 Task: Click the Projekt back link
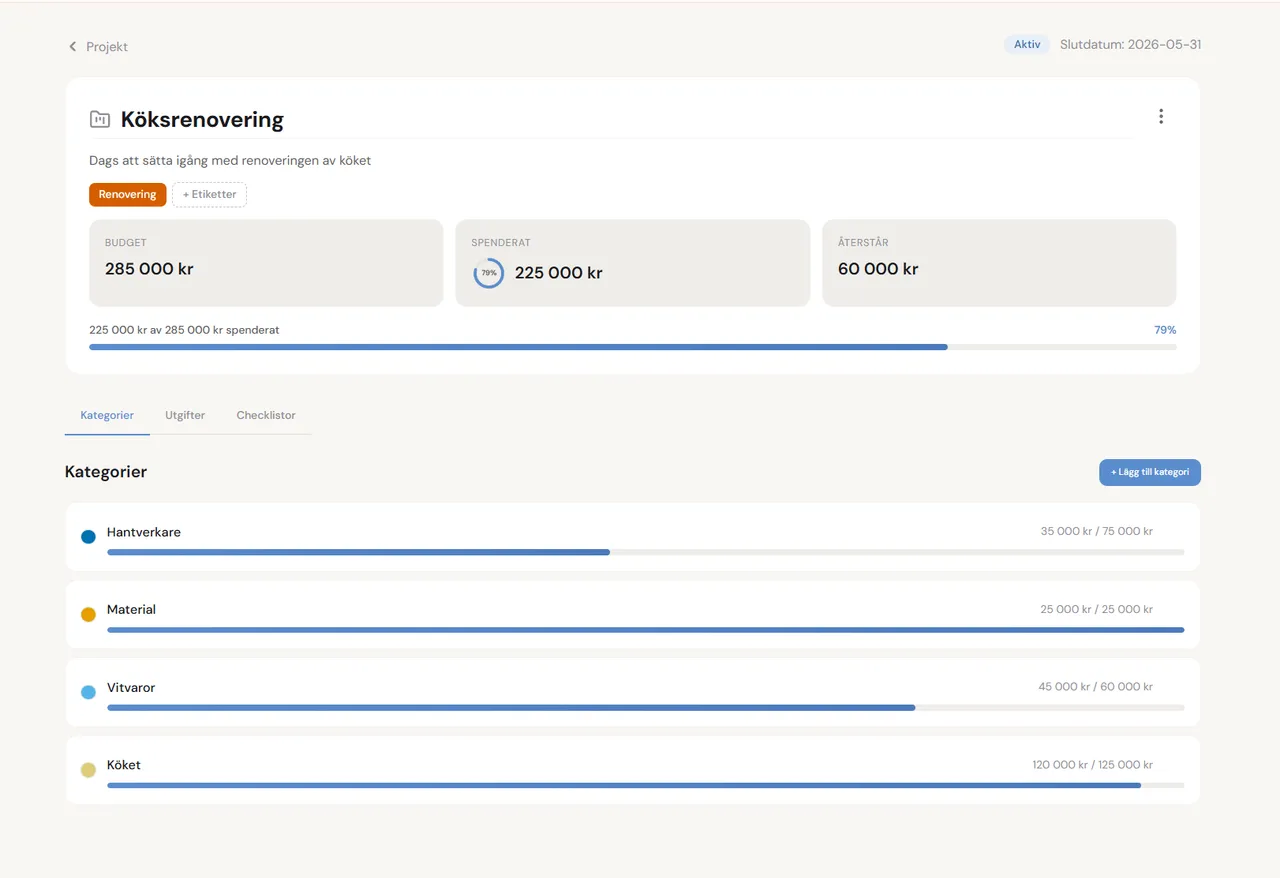point(98,47)
